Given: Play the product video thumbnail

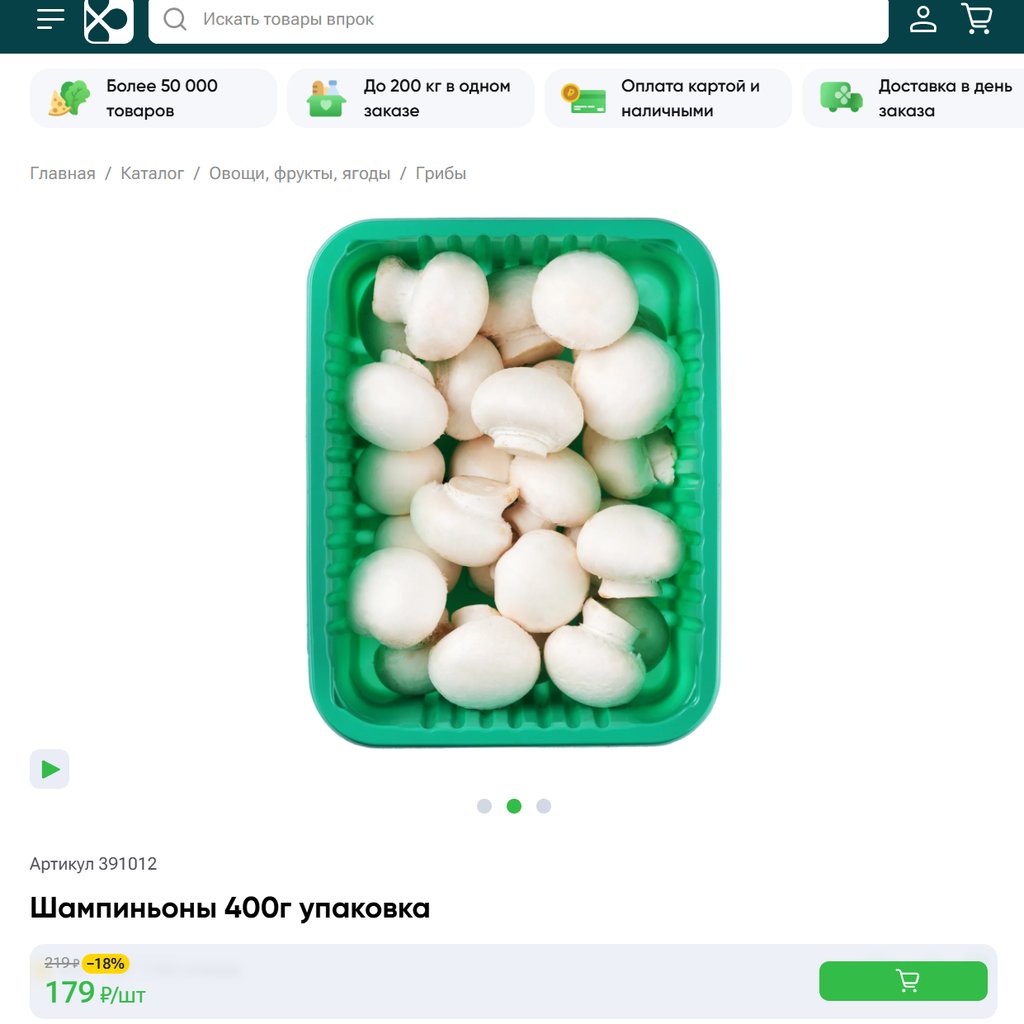Looking at the screenshot, I should click(x=50, y=769).
